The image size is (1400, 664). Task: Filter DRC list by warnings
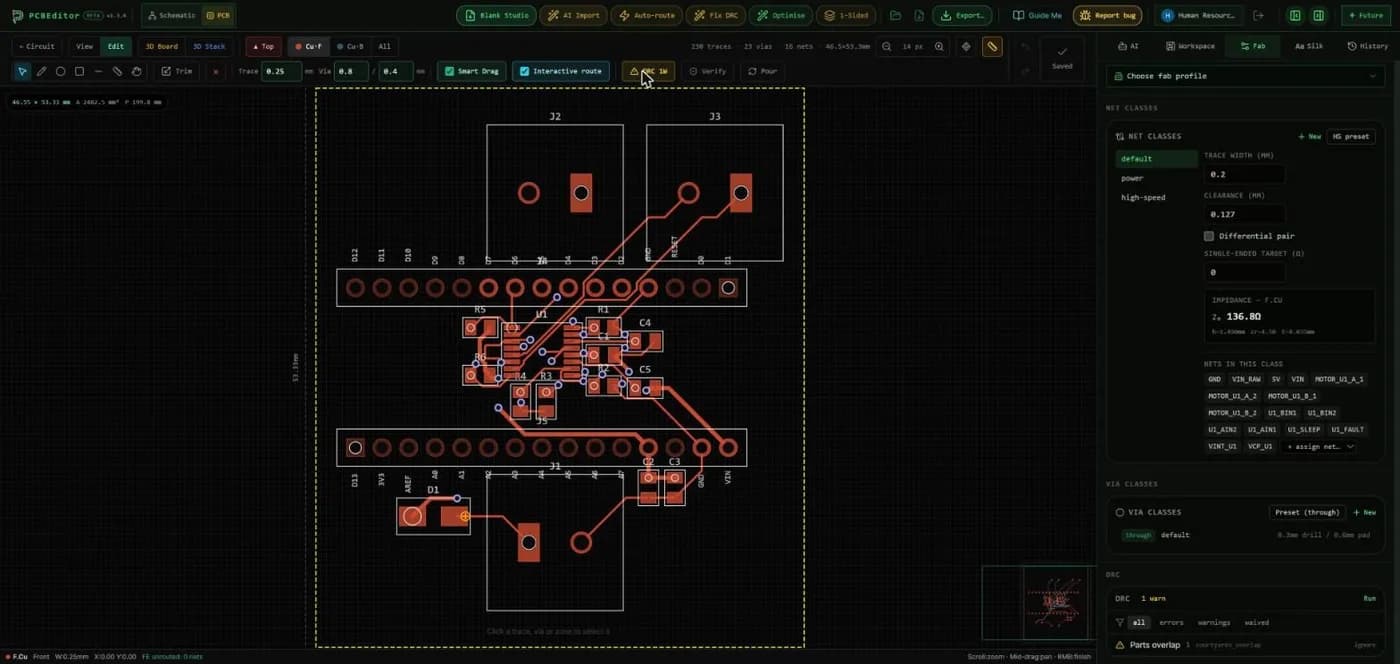point(1214,622)
